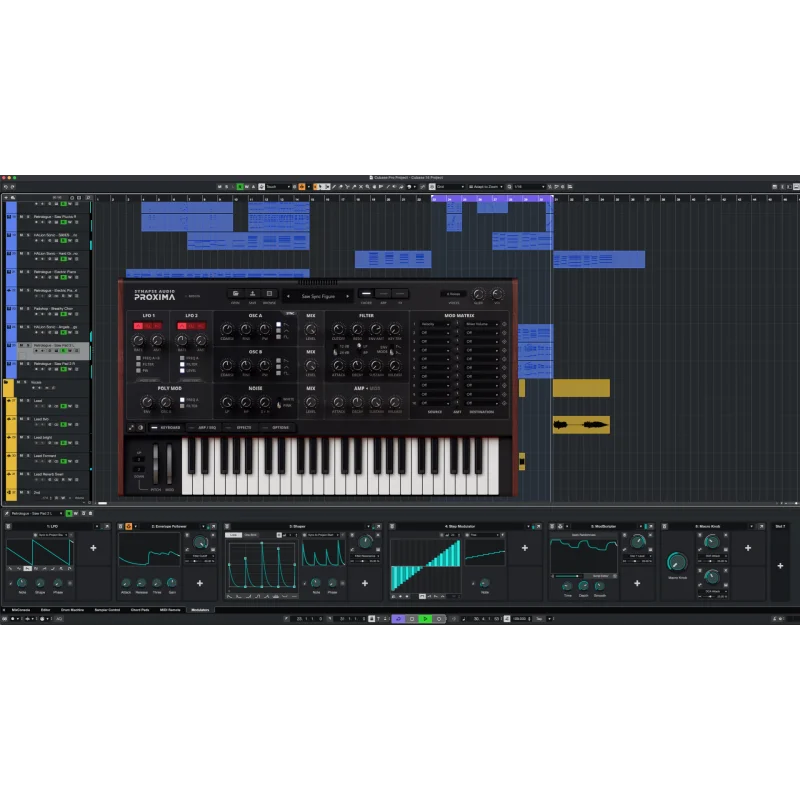800x800 pixels.
Task: Click the Proxima resize window icon
Action: (131, 428)
